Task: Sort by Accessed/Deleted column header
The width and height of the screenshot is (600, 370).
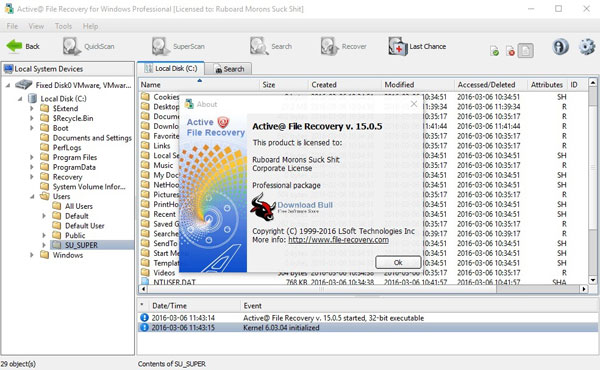Action: pyautogui.click(x=491, y=85)
